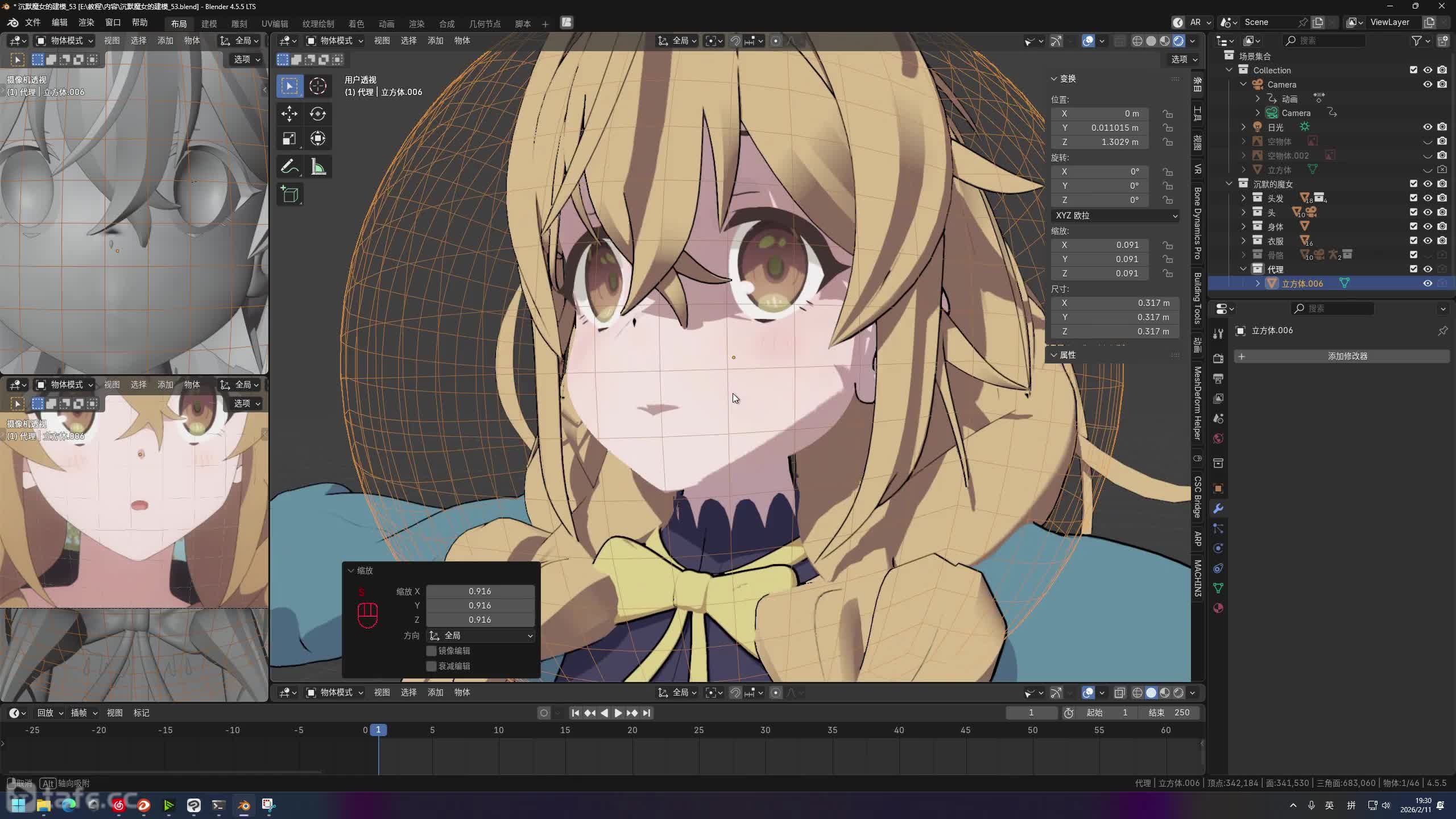Viewport: 1456px width, 819px height.
Task: Switch to the 雕刻 workspace tab
Action: pyautogui.click(x=239, y=23)
